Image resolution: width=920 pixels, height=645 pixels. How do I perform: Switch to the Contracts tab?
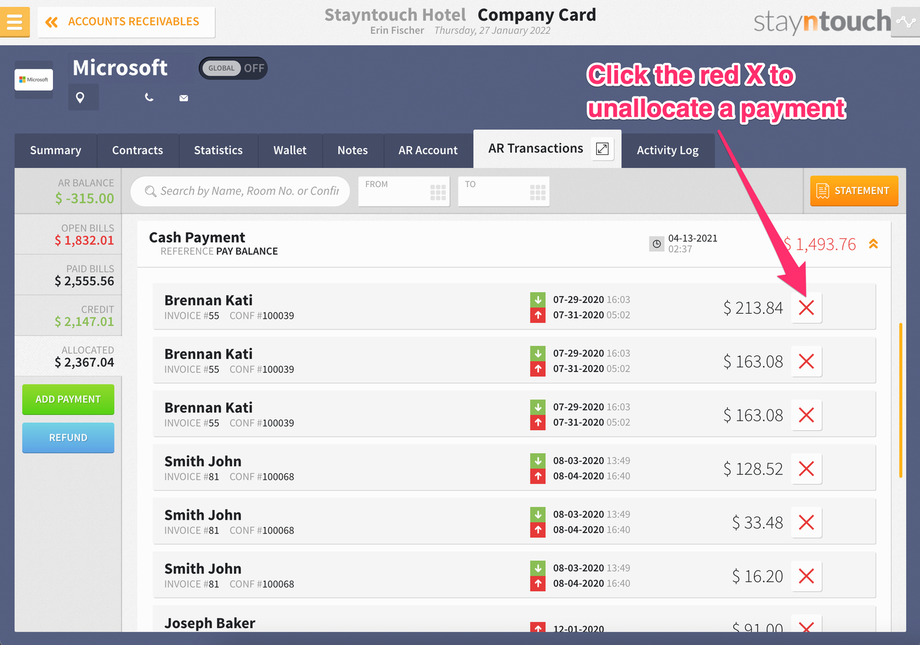coord(138,150)
